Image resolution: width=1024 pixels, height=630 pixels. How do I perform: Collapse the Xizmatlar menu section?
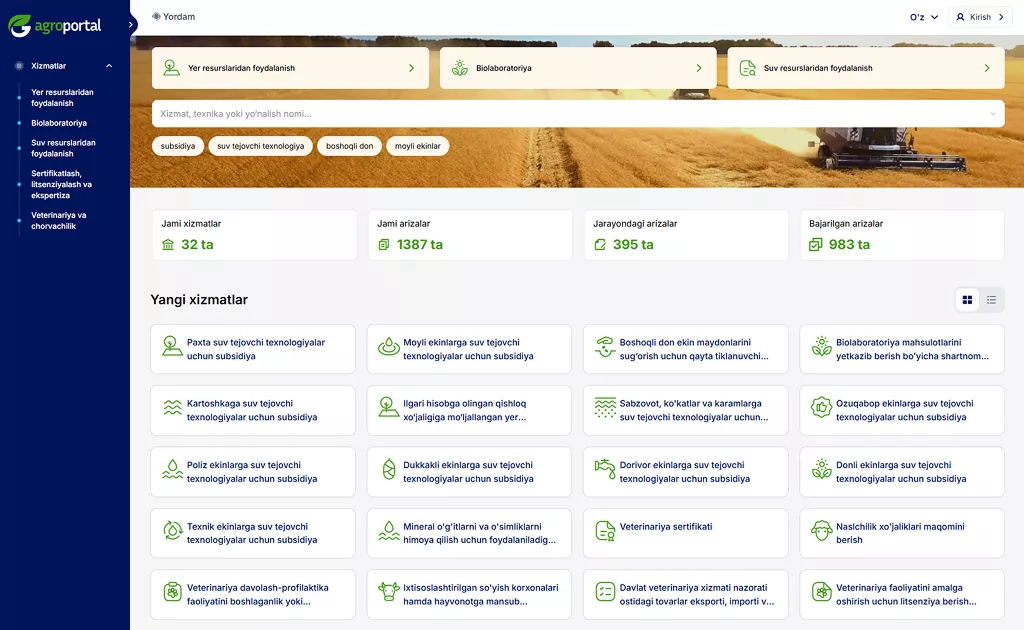tap(109, 66)
